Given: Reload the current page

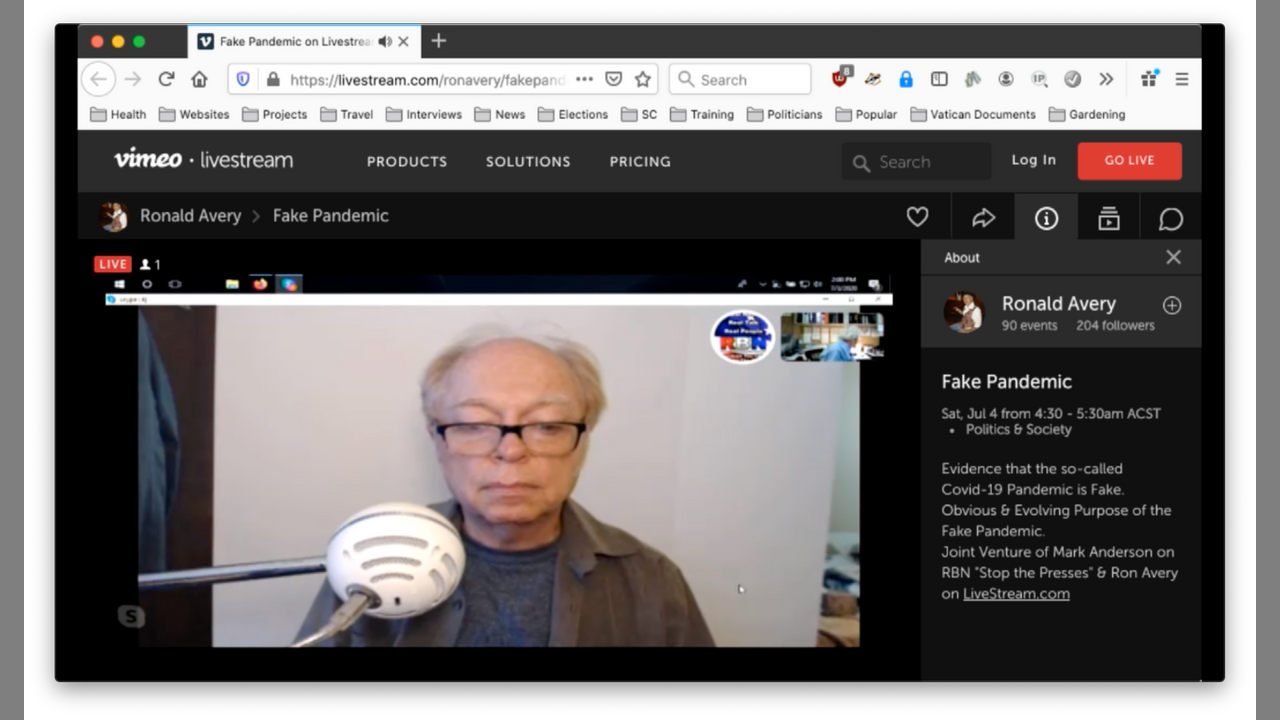Looking at the screenshot, I should coord(166,79).
